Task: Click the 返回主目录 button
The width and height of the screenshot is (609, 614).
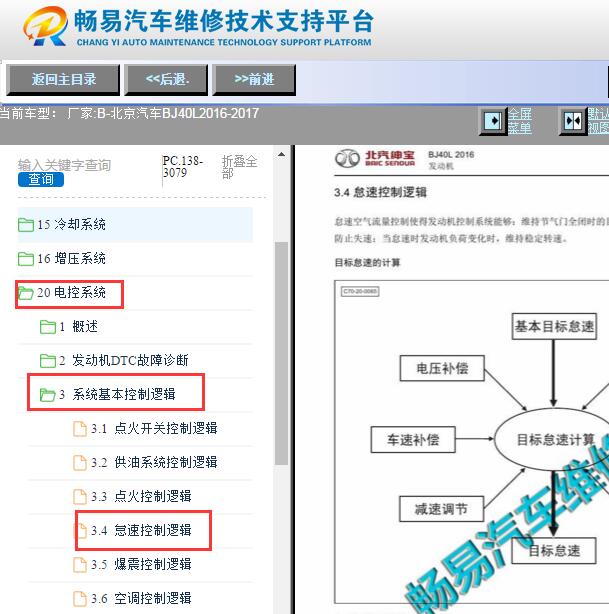Action: (x=63, y=79)
